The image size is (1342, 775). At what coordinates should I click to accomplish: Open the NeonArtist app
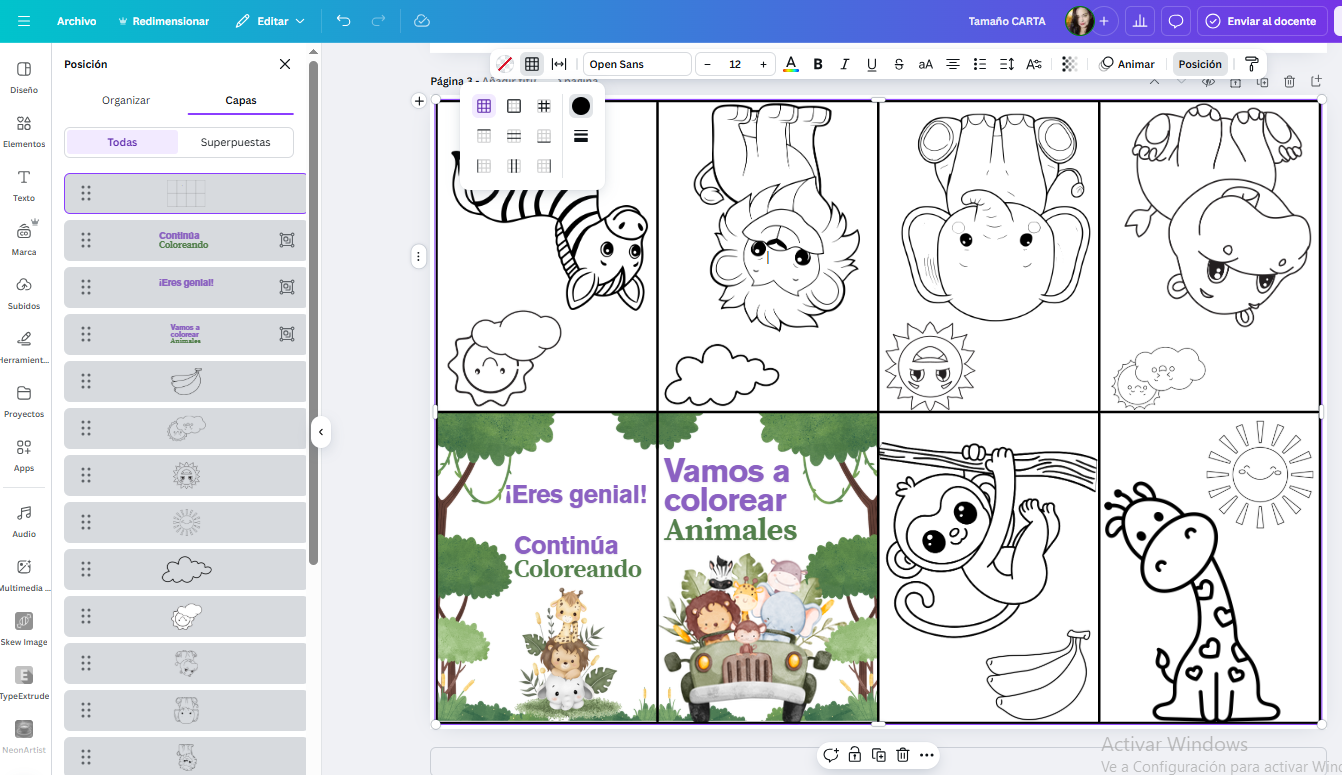(24, 737)
